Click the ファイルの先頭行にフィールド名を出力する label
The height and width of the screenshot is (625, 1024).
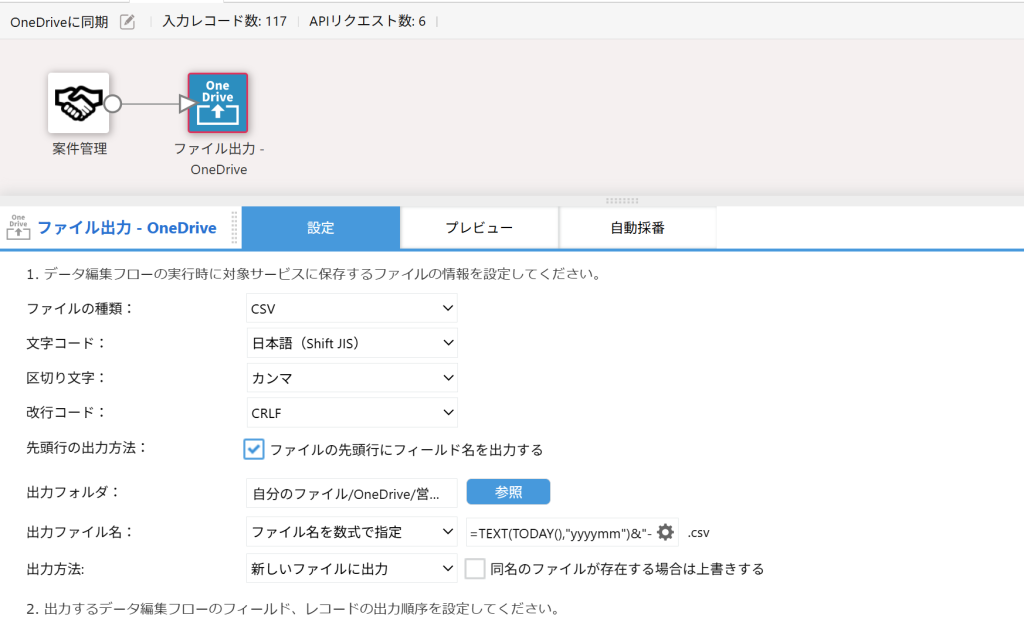pyautogui.click(x=406, y=450)
